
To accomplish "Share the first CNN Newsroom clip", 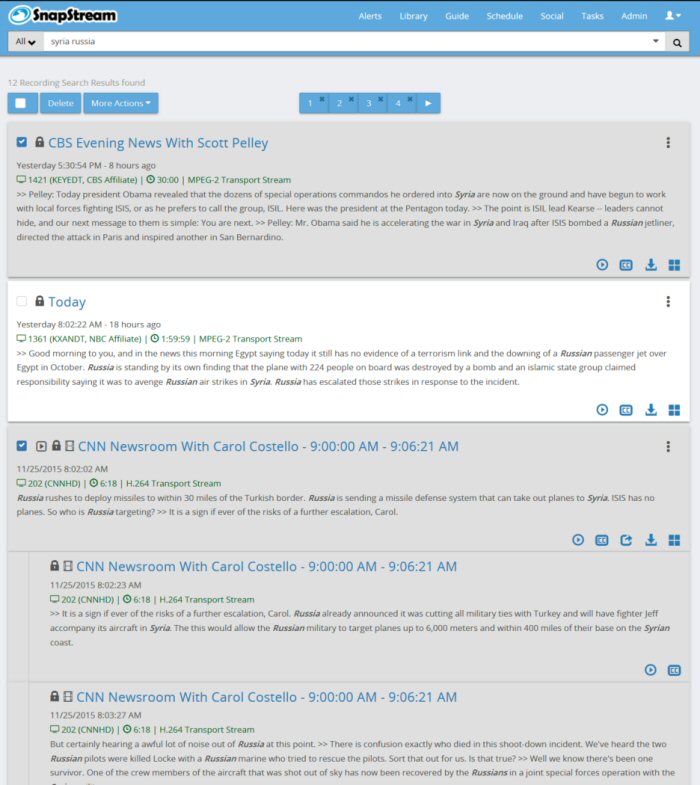I will 626,540.
